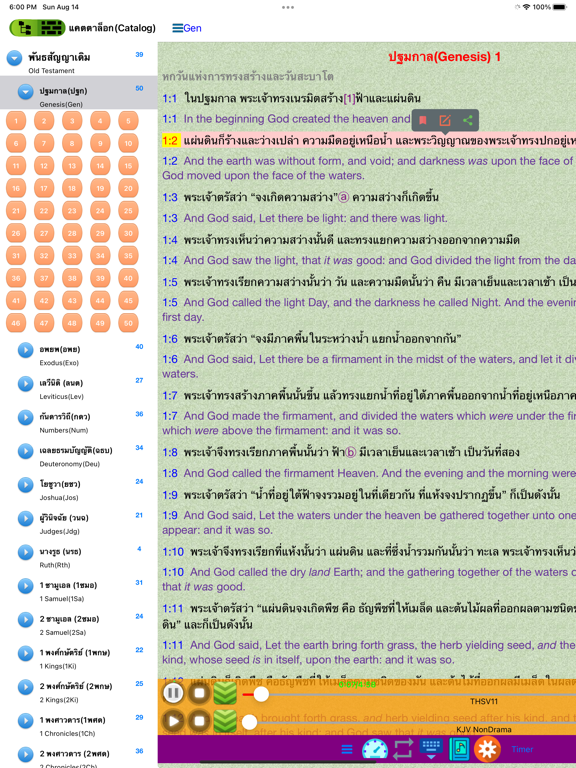Tap the three dots multitasking control
This screenshot has width=576, height=768.
point(288,7)
